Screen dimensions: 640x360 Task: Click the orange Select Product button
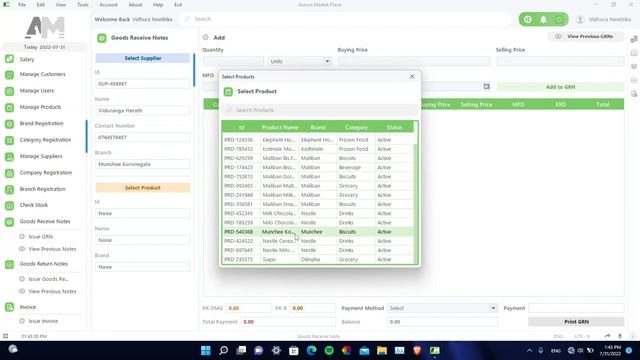(143, 188)
